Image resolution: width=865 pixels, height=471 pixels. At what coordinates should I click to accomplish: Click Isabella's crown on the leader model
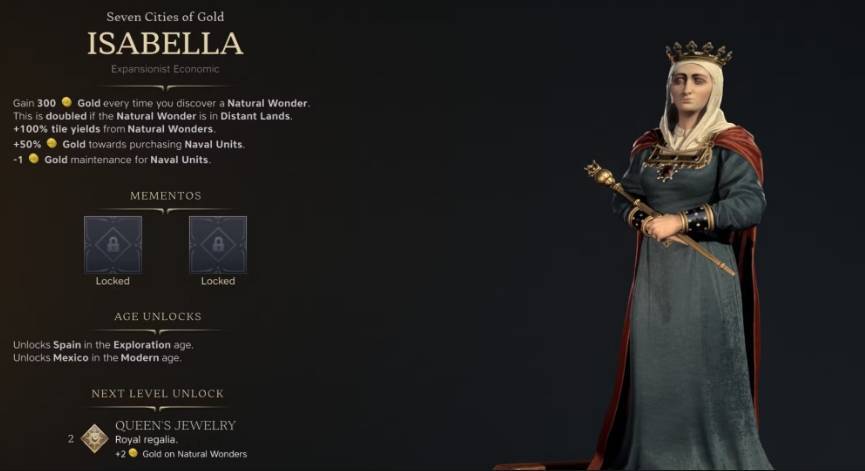698,53
